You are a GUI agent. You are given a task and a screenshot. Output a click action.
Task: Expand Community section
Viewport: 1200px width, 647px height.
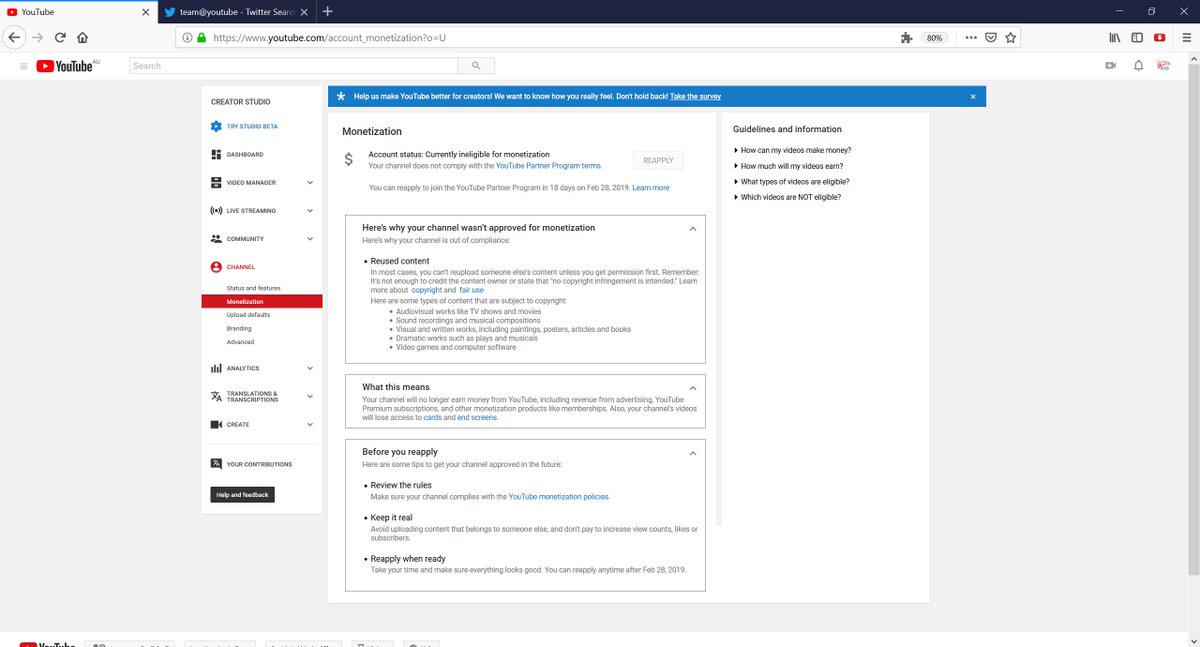tap(310, 239)
